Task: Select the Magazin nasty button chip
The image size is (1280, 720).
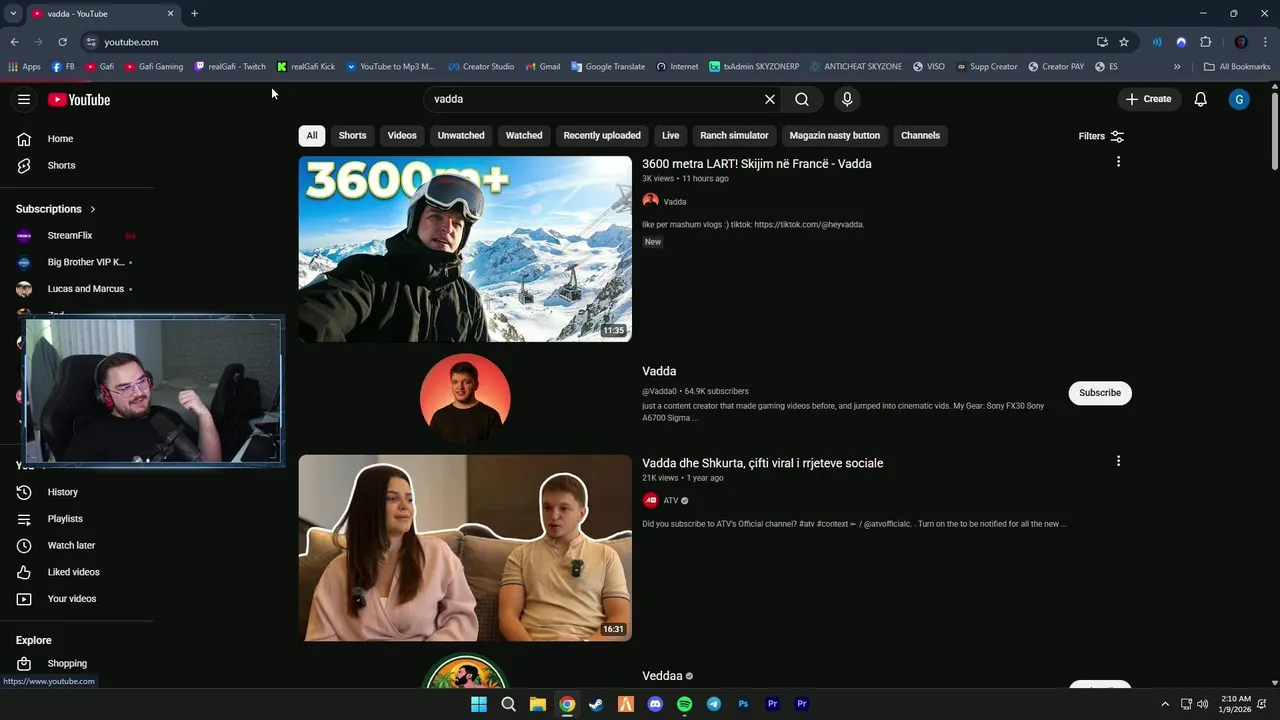Action: (x=835, y=136)
